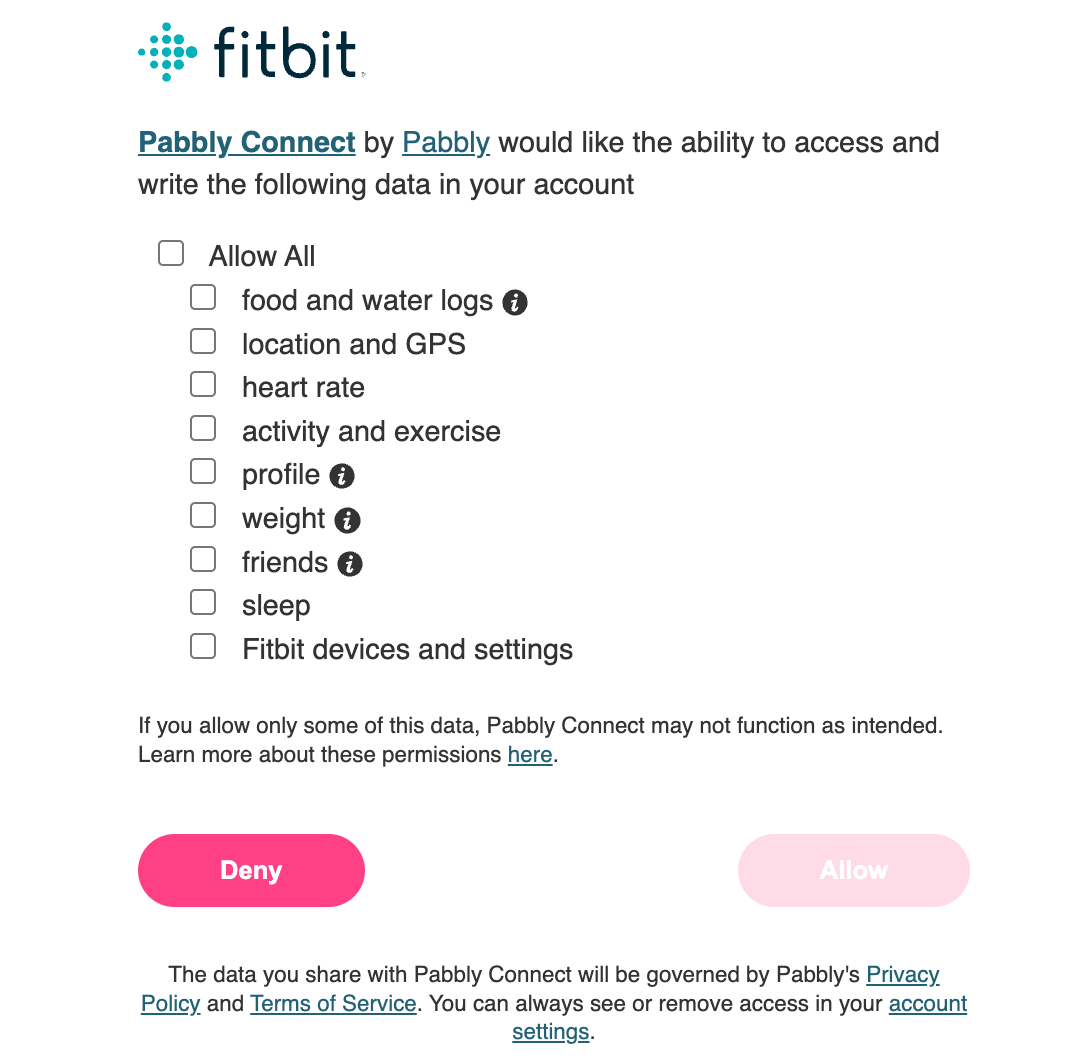Screen dimensions: 1090x1056
Task: Deny access with the Deny button
Action: pyautogui.click(x=251, y=870)
